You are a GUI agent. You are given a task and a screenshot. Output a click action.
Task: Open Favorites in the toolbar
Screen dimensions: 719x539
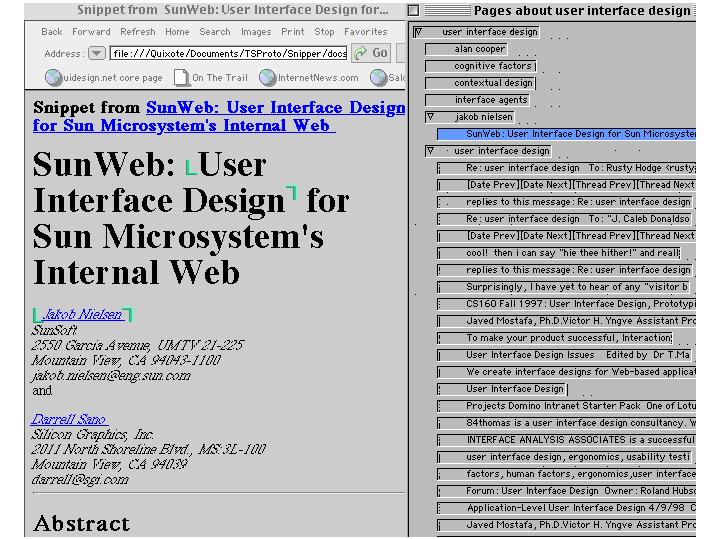(x=365, y=32)
